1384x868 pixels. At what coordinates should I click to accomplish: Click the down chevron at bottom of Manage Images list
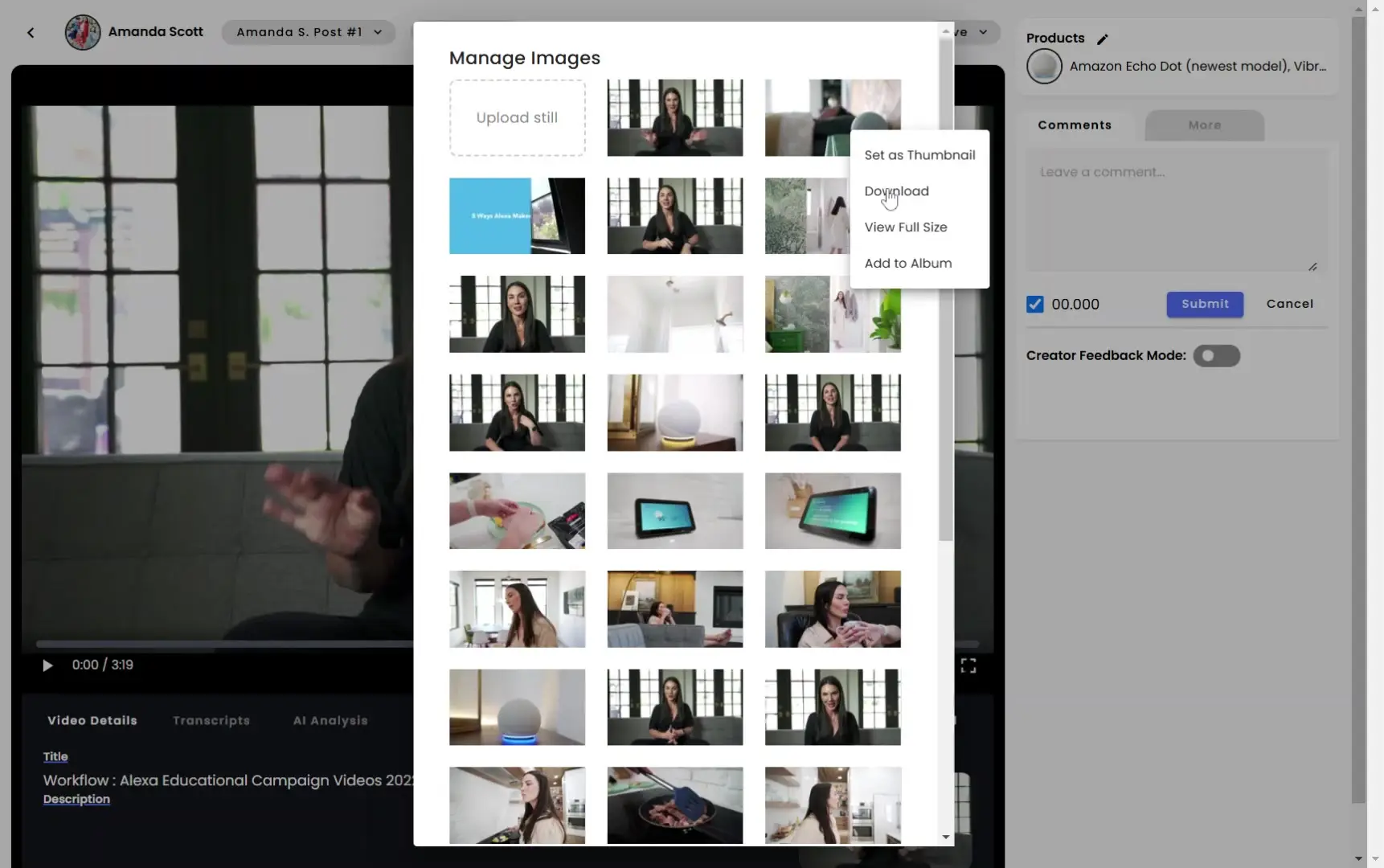click(x=945, y=837)
